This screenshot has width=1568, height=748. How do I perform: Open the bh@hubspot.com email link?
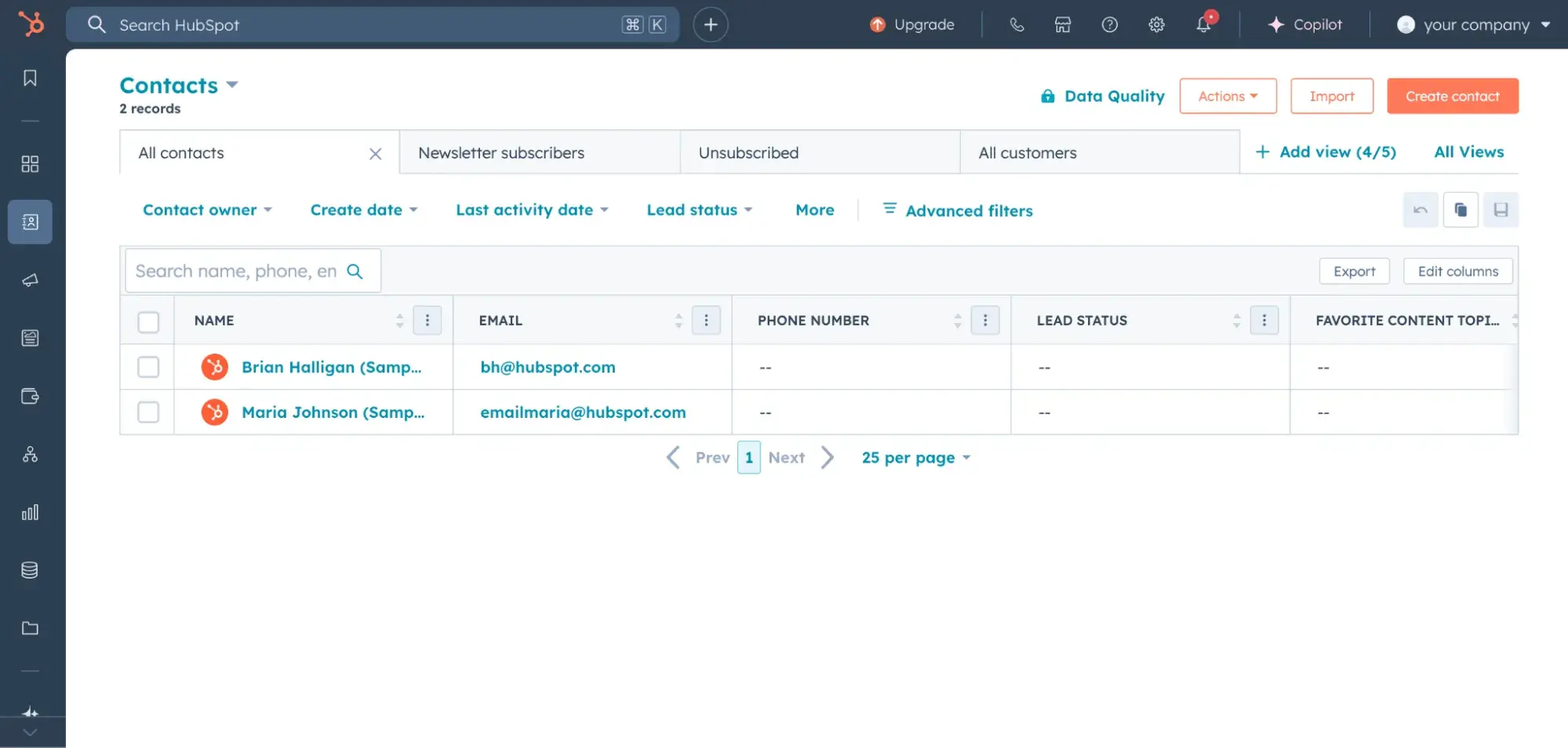coord(548,367)
